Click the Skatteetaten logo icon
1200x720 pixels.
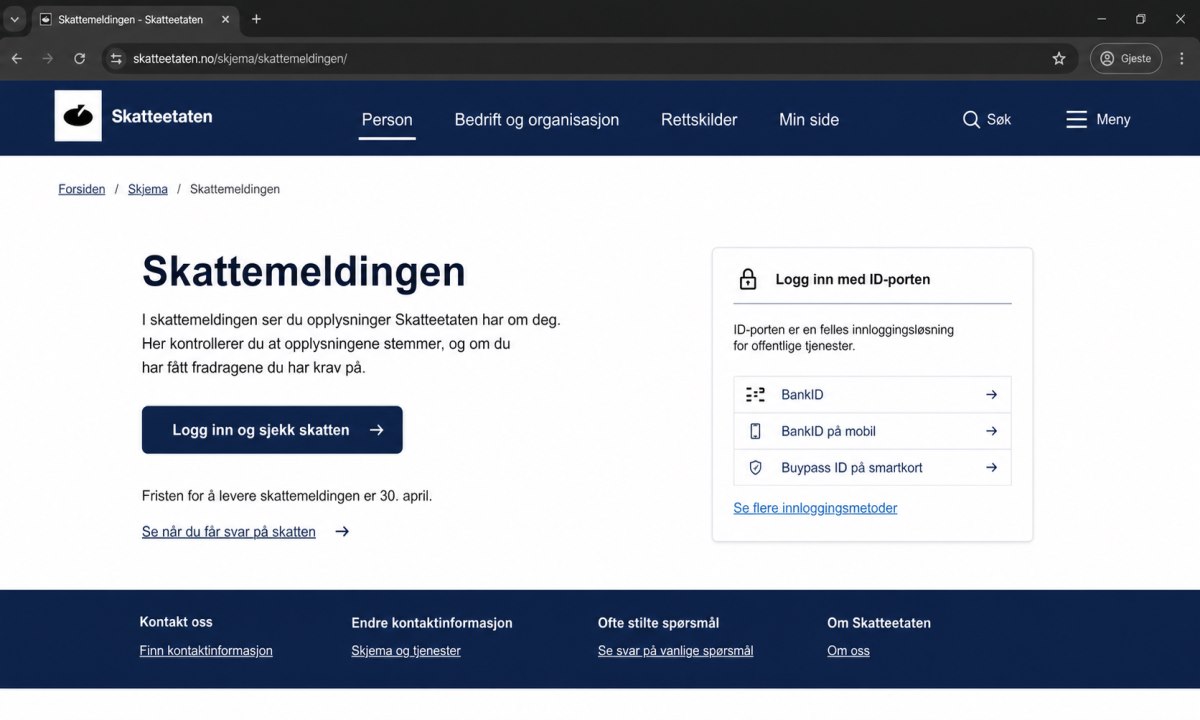78,116
